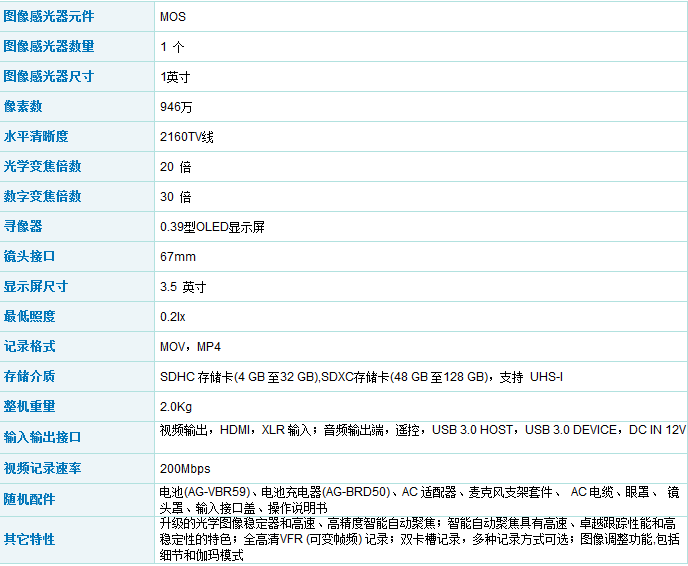Select the 2.0Kg weight value

(176, 407)
